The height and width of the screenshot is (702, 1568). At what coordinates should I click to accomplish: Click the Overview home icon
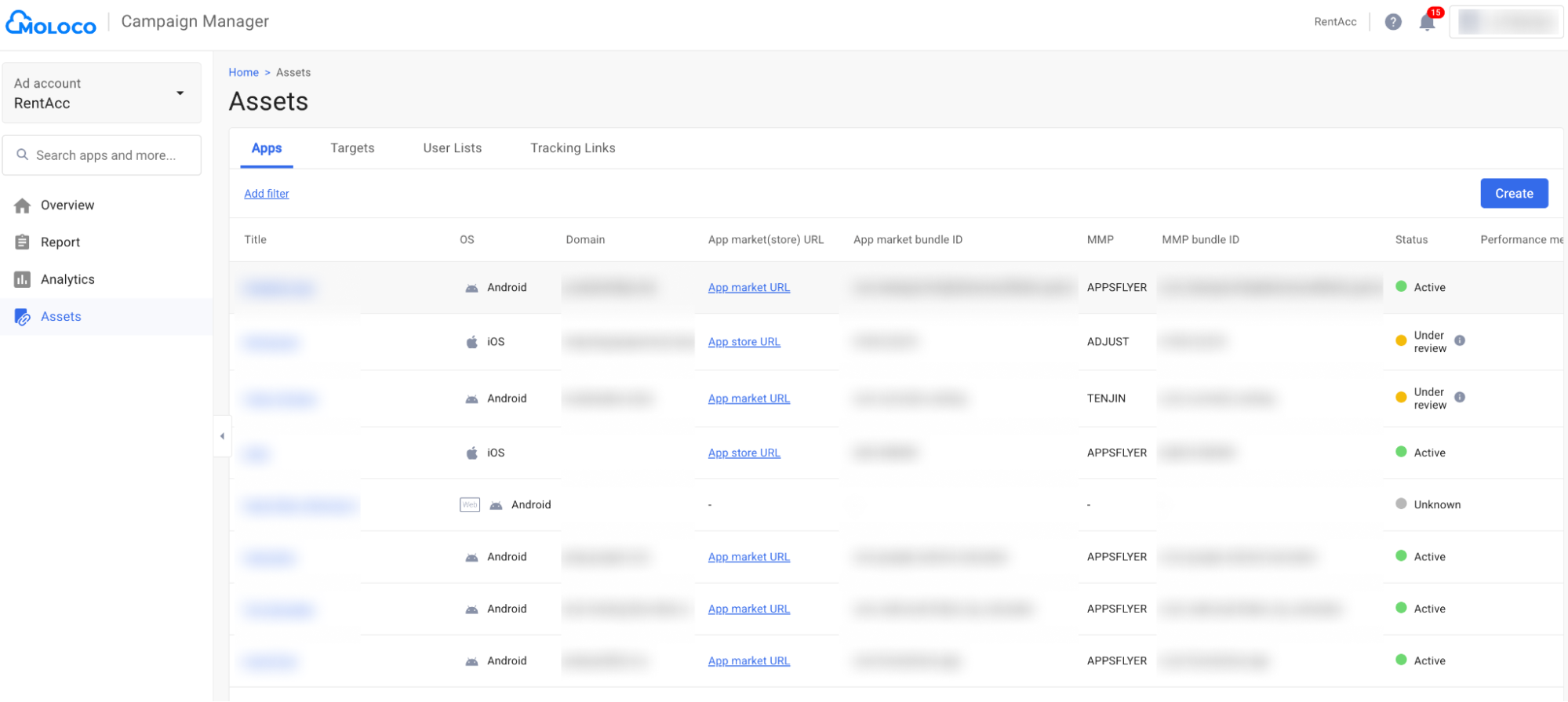23,206
